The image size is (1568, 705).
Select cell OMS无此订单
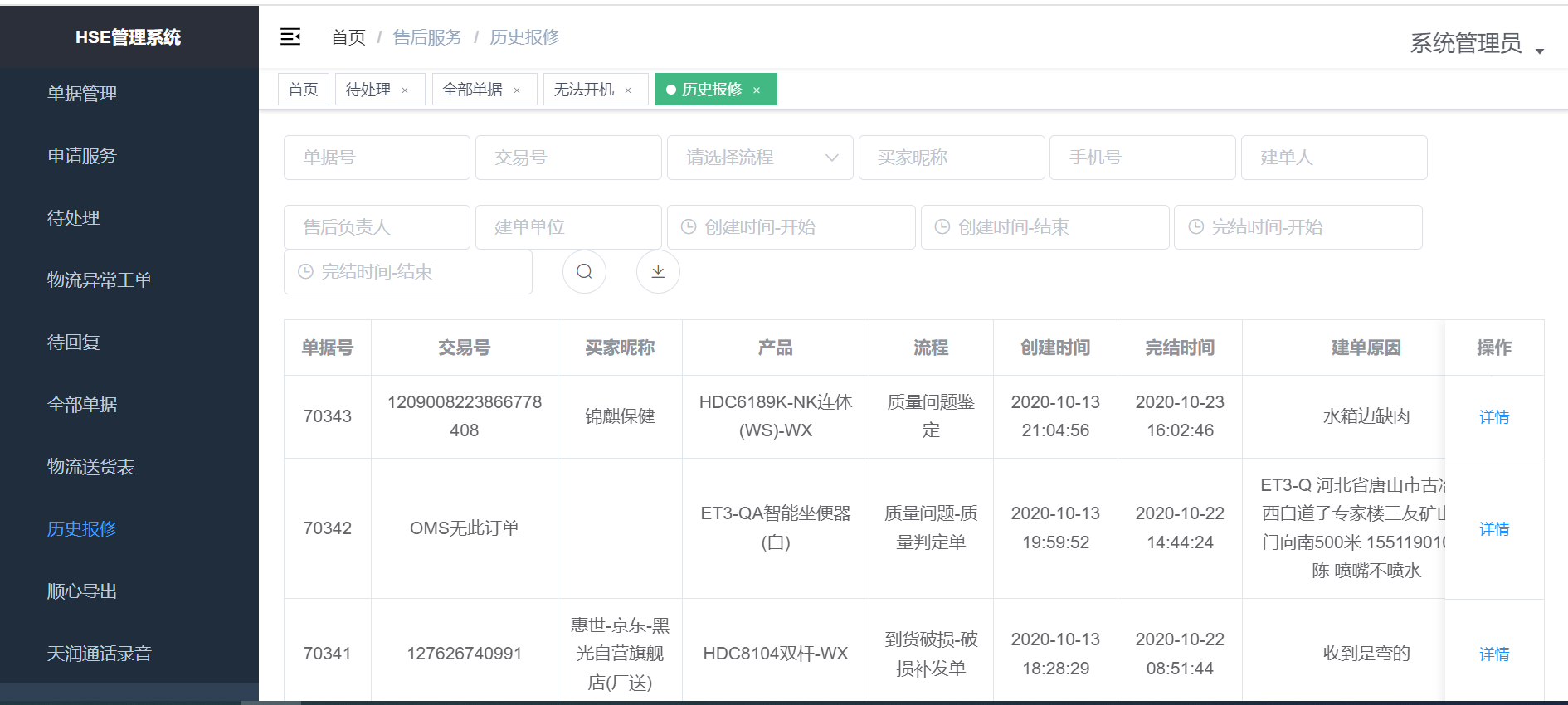[x=464, y=528]
